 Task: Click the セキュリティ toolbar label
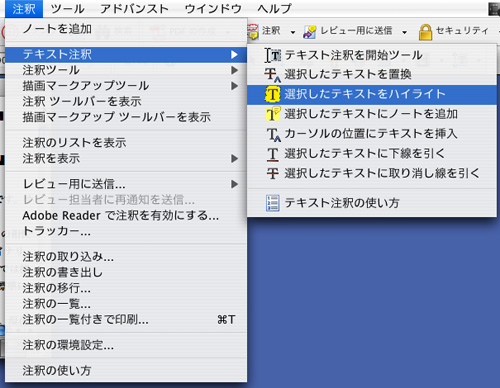[462, 31]
